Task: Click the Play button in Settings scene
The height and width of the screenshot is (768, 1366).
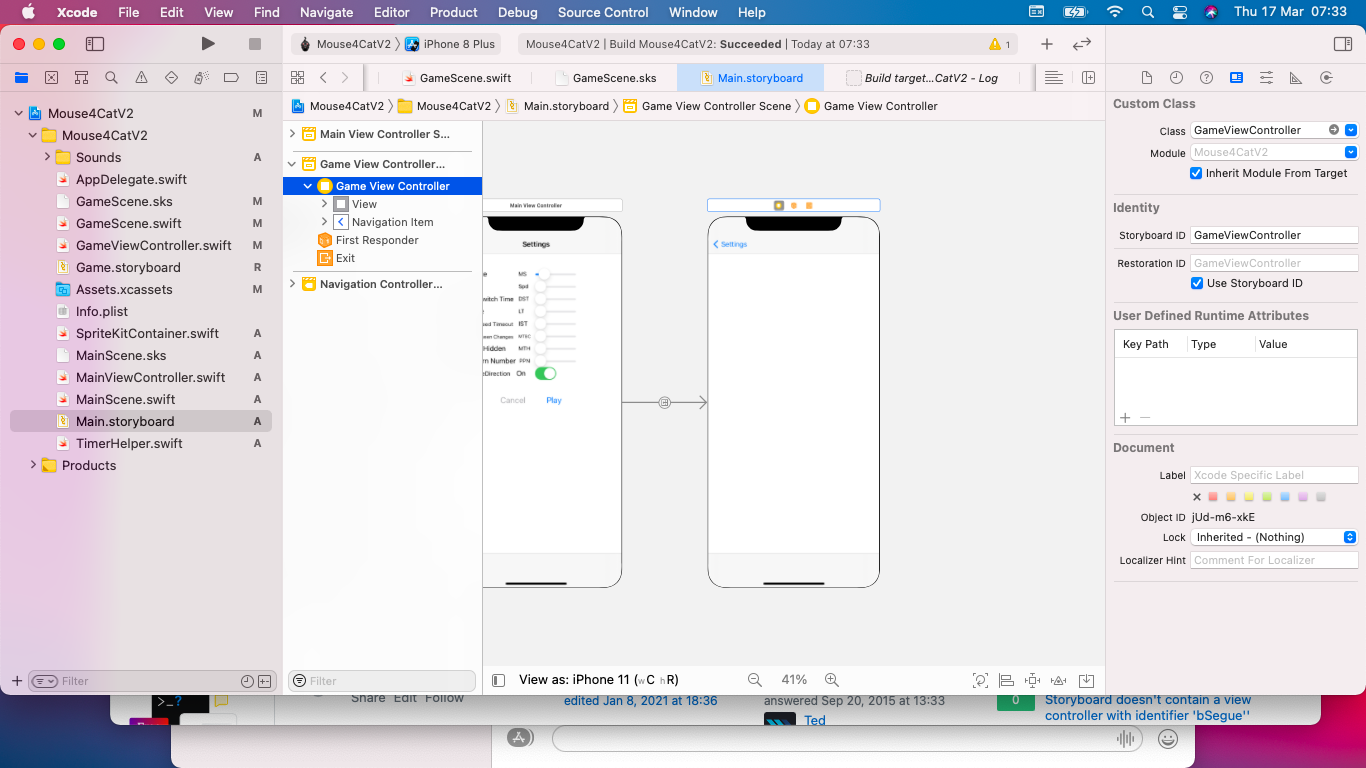Action: pos(554,400)
